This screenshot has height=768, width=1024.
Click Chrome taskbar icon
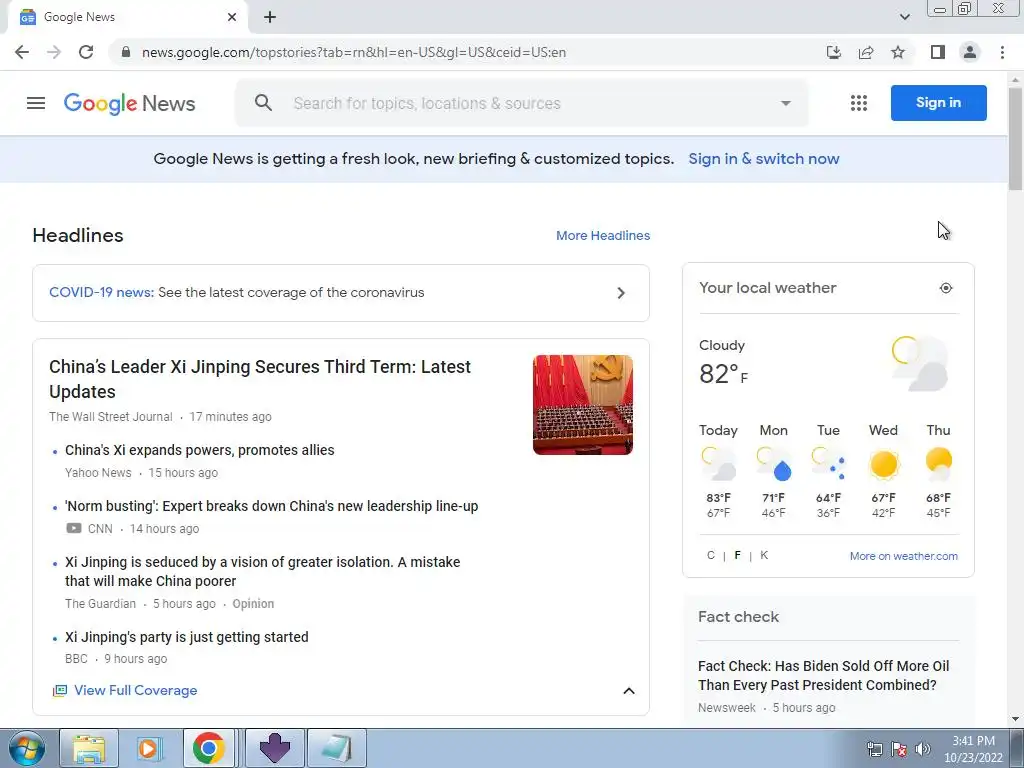[x=208, y=748]
